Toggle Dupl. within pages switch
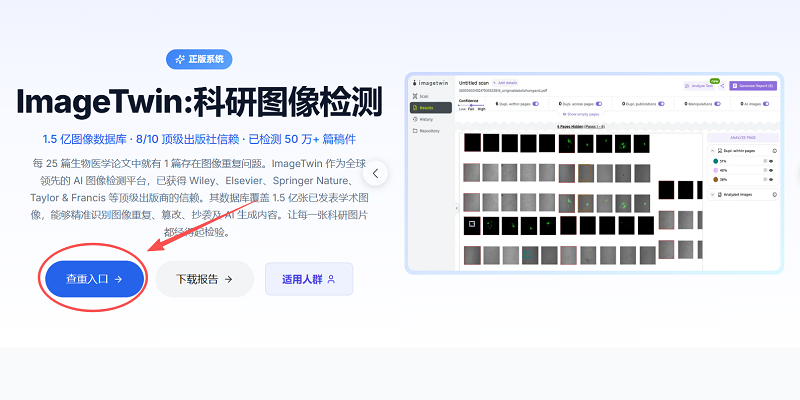800x400 pixels. coord(536,104)
